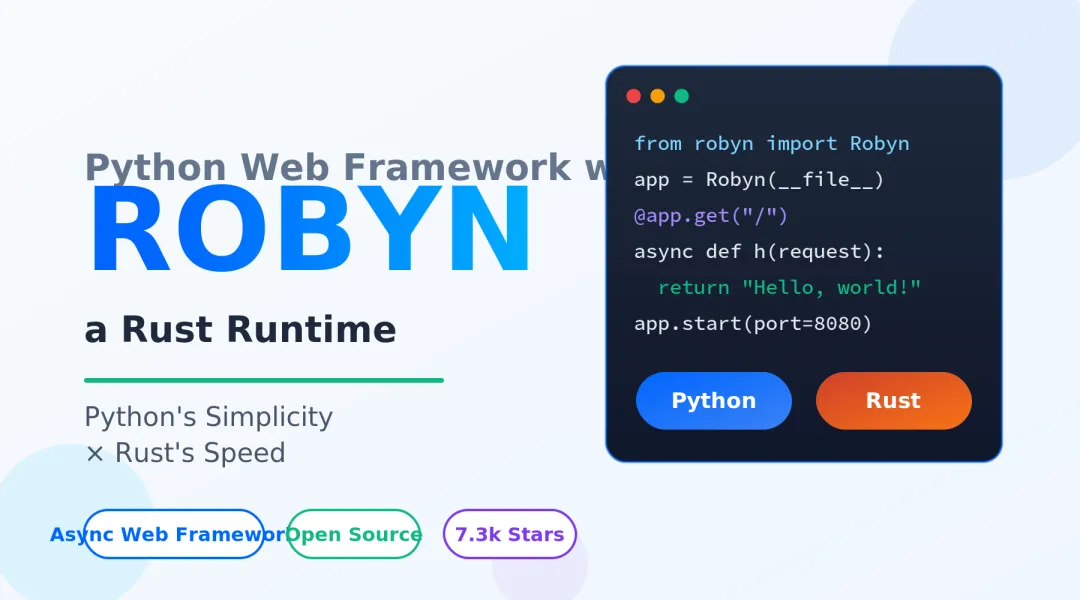Click code line 'from robyn import Robyn'

[x=771, y=143]
